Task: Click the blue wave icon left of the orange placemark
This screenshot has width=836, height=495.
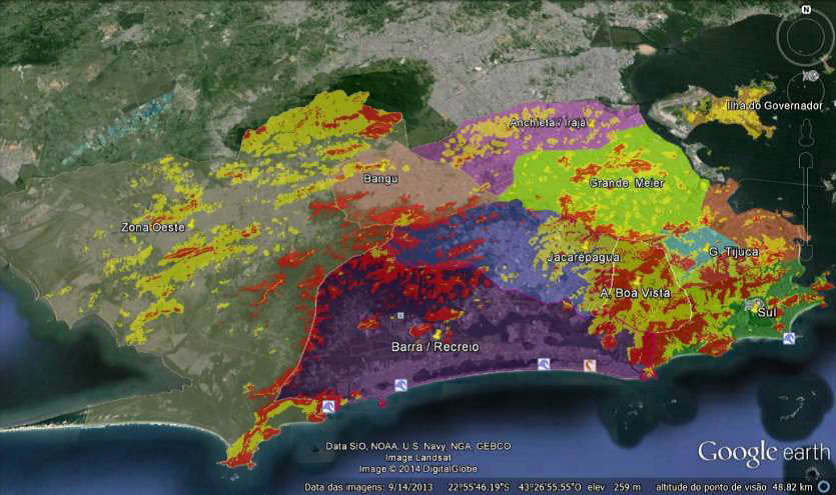Action: [543, 364]
